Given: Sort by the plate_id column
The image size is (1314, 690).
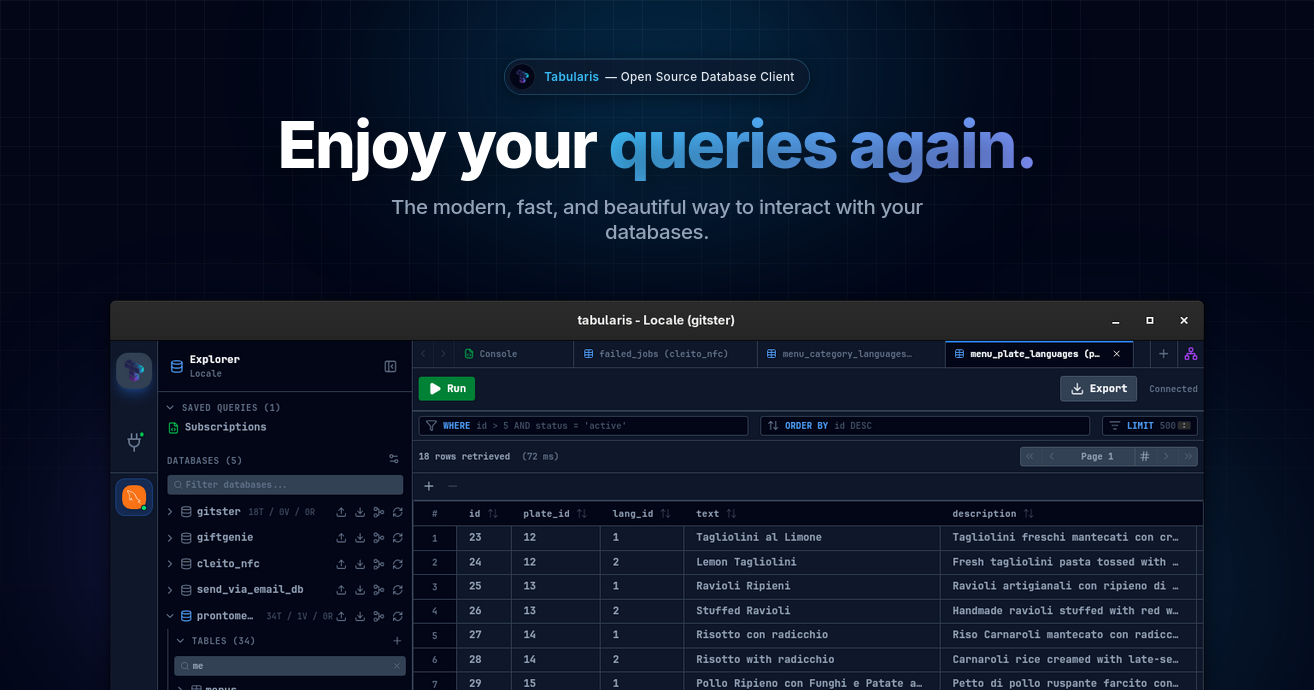Looking at the screenshot, I should [x=581, y=514].
